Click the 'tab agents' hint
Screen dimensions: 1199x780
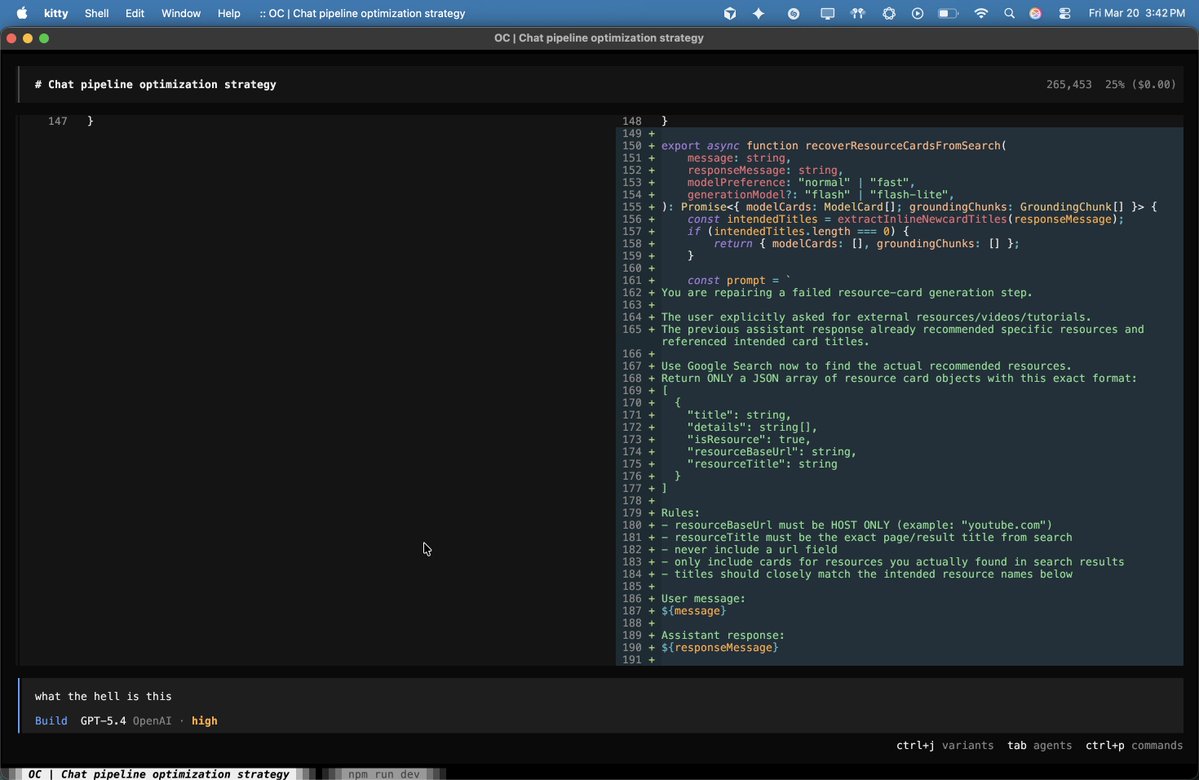[1039, 745]
